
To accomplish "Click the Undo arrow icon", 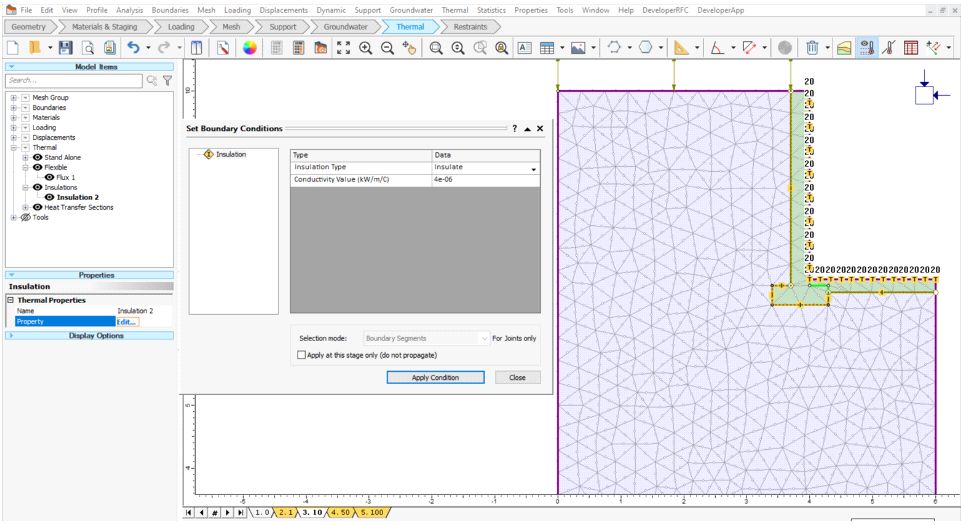I will coord(131,48).
